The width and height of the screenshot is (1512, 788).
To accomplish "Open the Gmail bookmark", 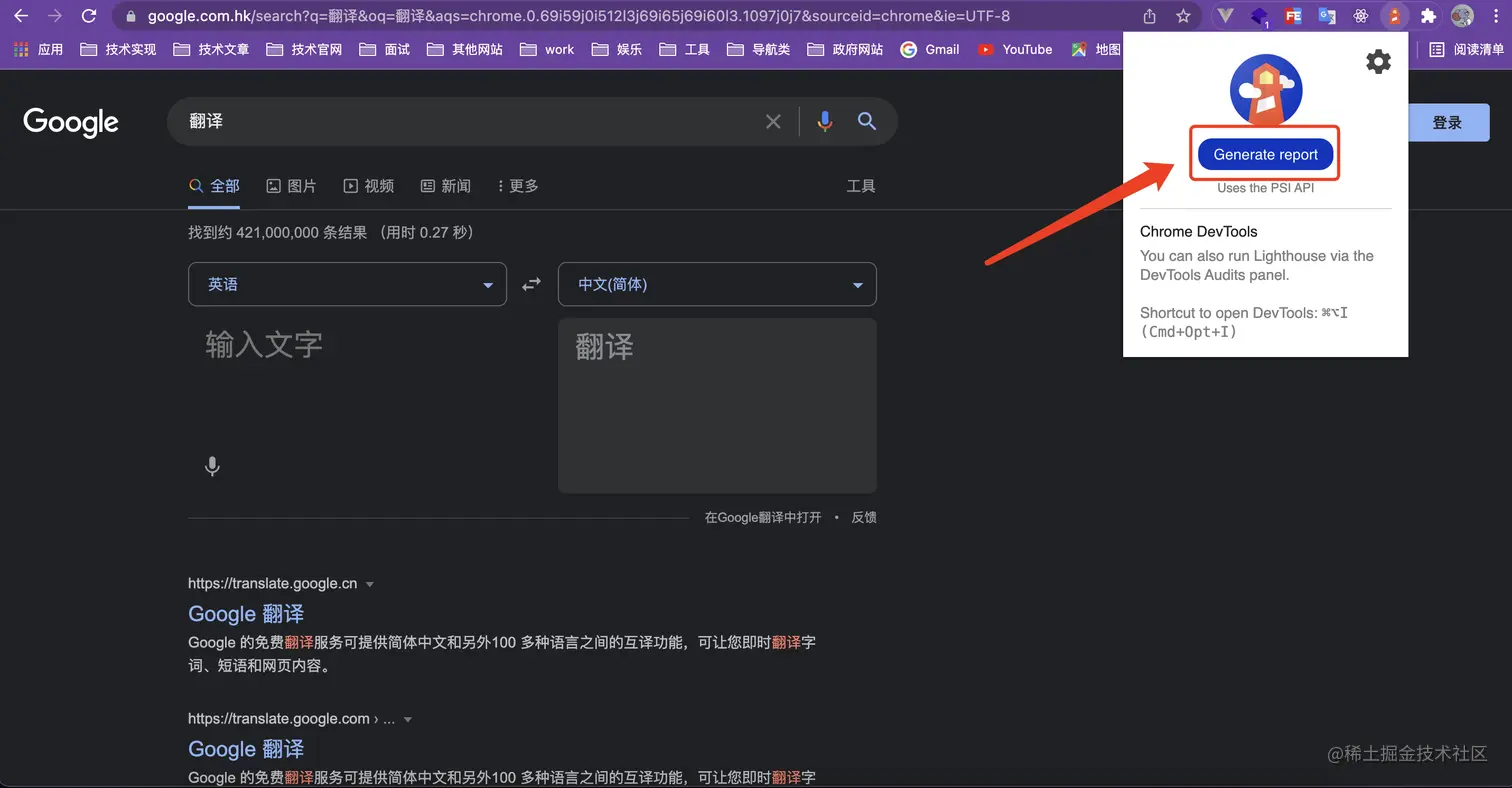I will tap(930, 49).
